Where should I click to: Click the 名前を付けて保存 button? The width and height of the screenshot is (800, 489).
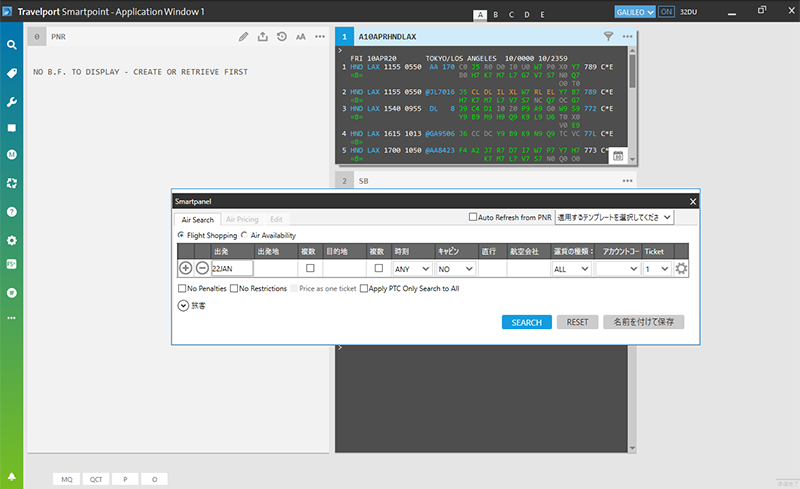pos(643,322)
